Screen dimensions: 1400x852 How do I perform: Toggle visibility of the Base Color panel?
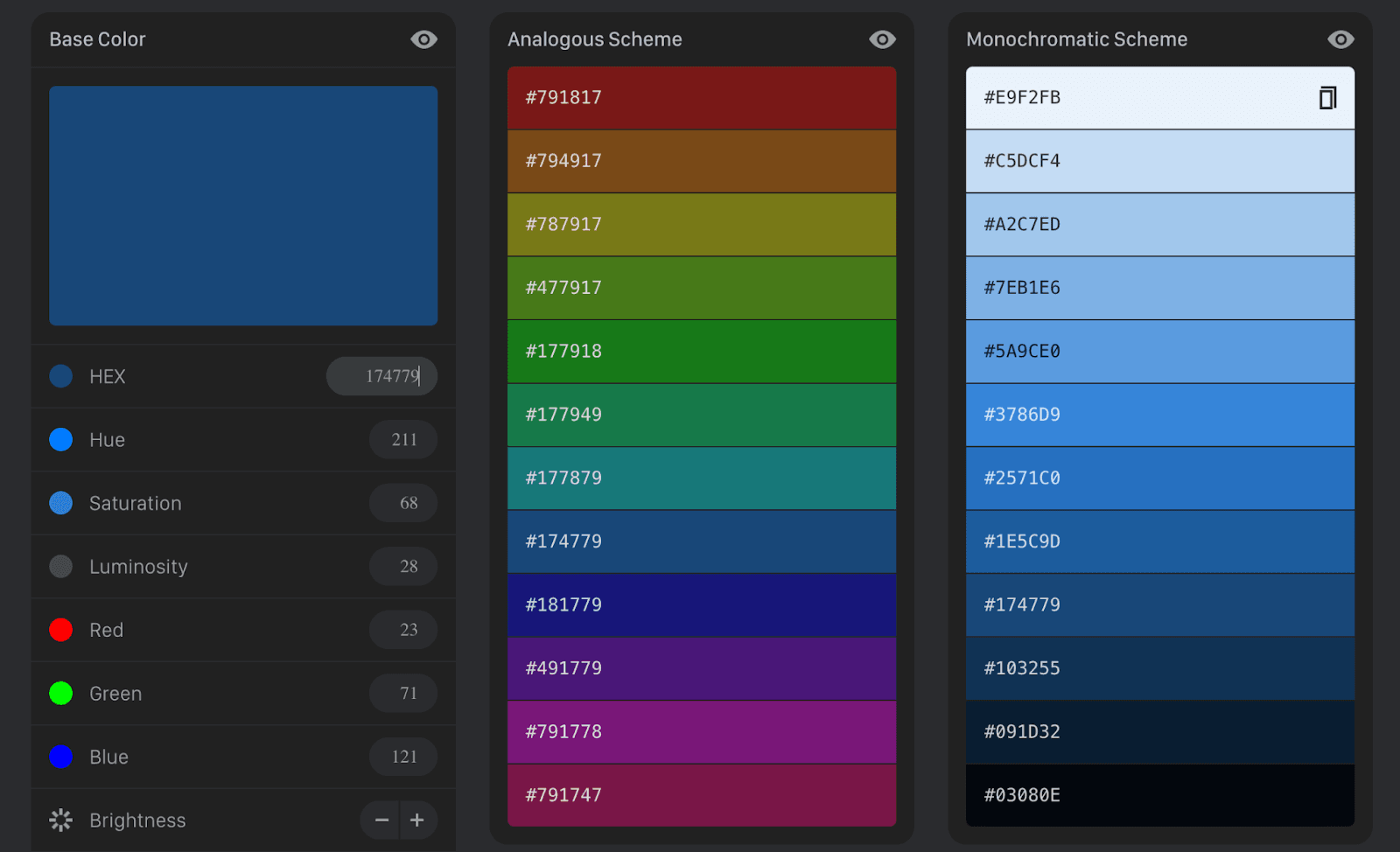click(423, 38)
